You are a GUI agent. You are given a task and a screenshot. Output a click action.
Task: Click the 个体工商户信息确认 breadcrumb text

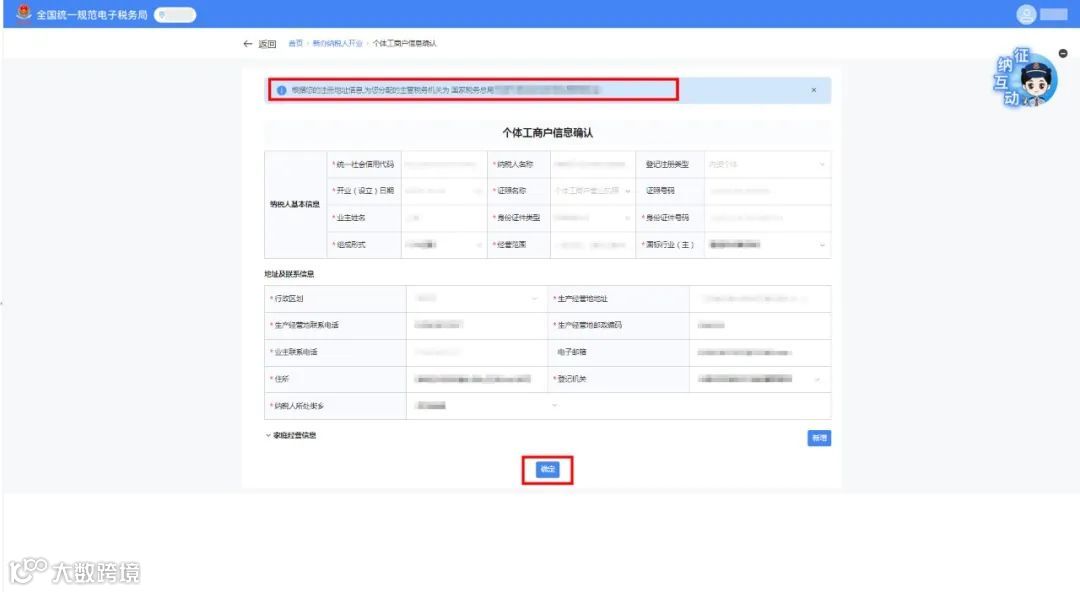pos(404,43)
